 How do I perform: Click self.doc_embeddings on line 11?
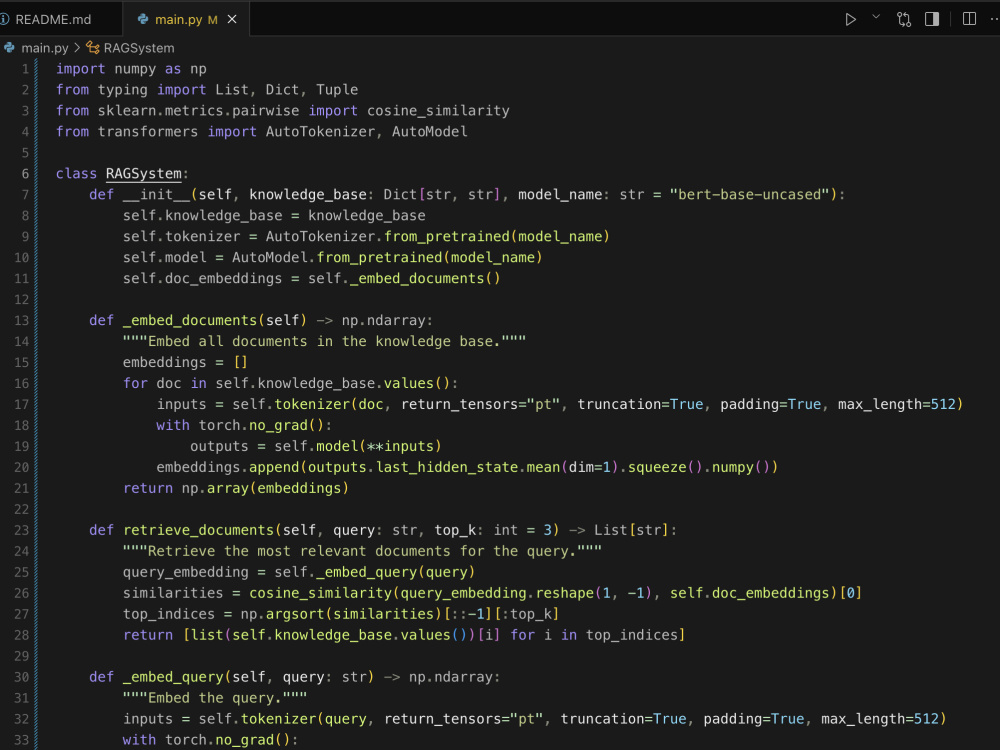[x=202, y=279]
